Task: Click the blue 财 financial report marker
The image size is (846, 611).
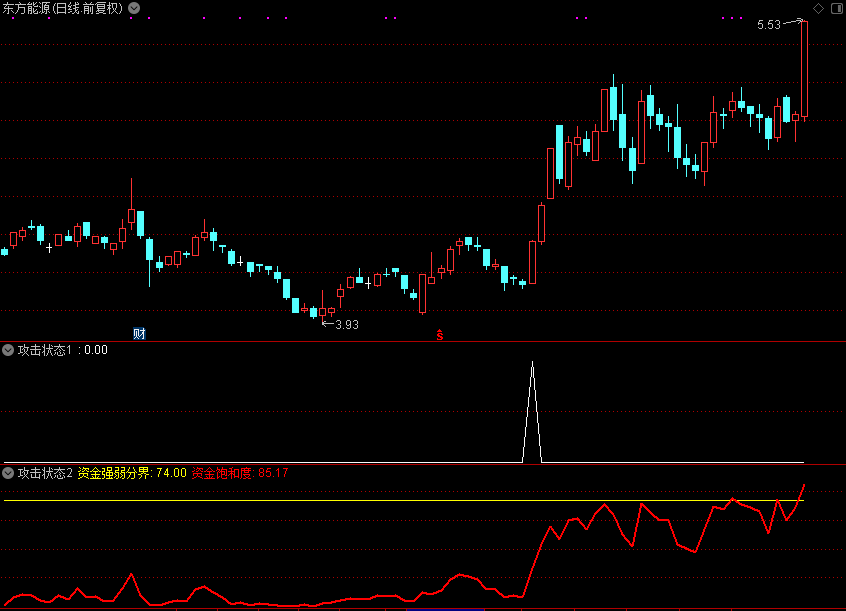Action: [139, 333]
